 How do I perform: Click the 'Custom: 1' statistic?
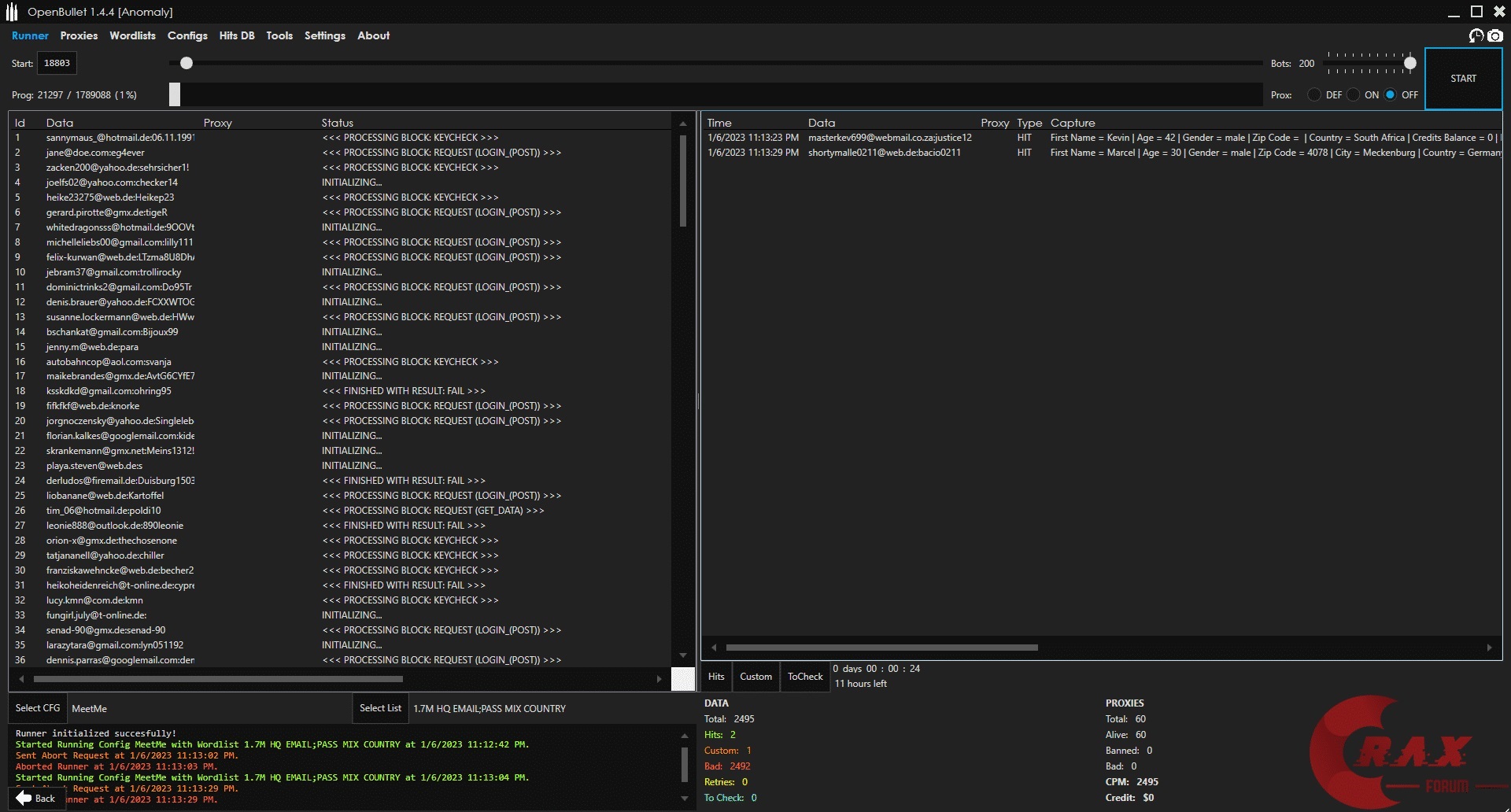728,751
